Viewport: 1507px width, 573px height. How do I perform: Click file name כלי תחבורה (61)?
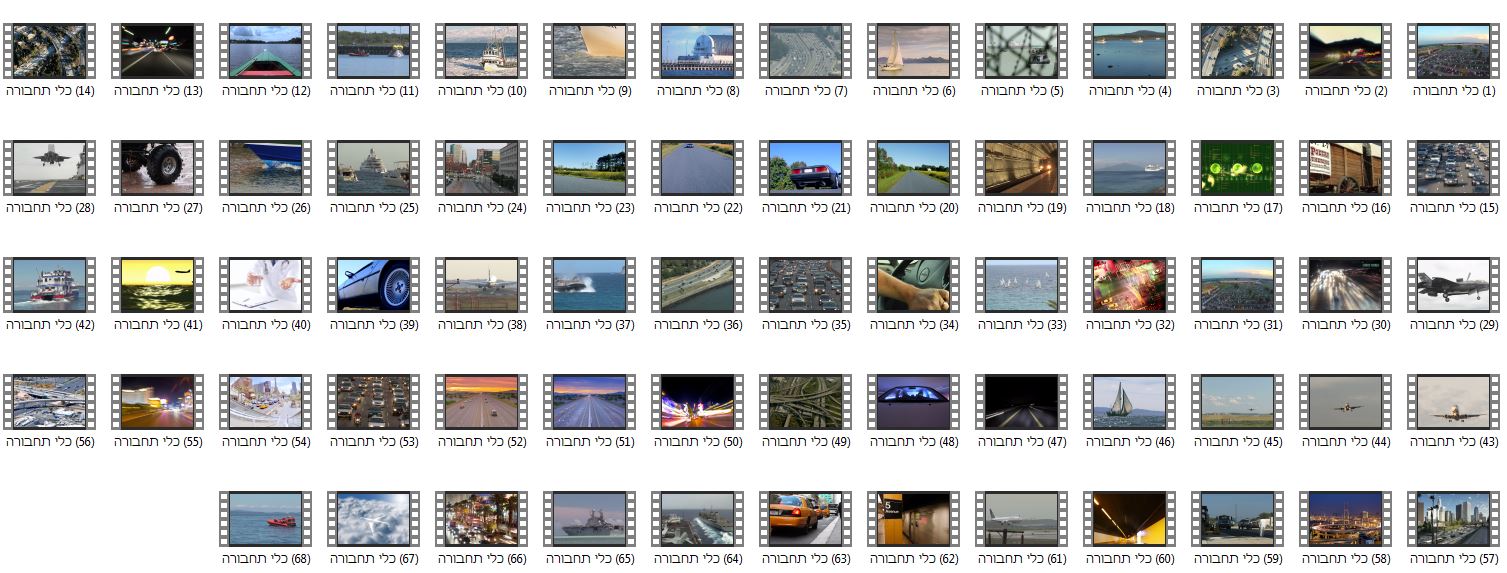point(1022,559)
